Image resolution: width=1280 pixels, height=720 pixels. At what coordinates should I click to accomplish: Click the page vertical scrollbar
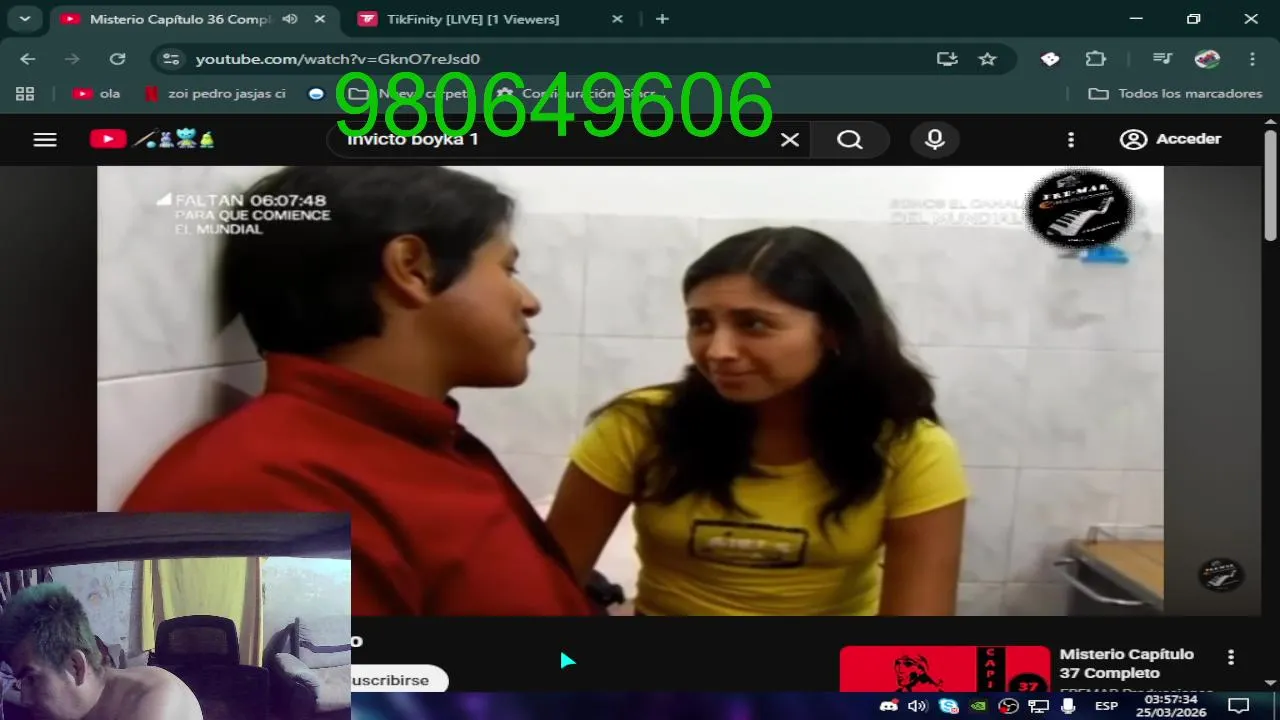(1270, 187)
